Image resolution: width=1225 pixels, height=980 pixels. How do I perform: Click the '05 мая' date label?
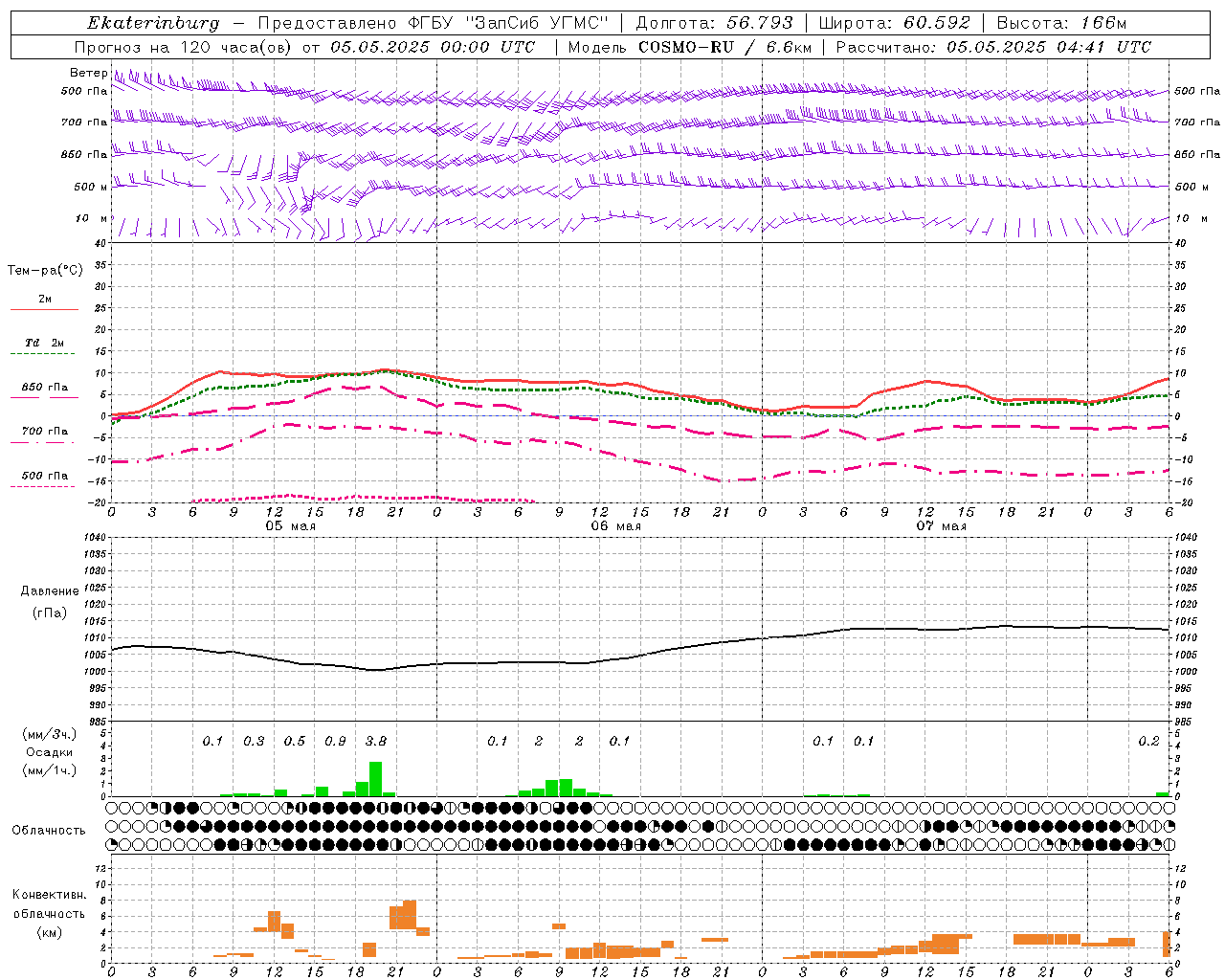(x=291, y=526)
